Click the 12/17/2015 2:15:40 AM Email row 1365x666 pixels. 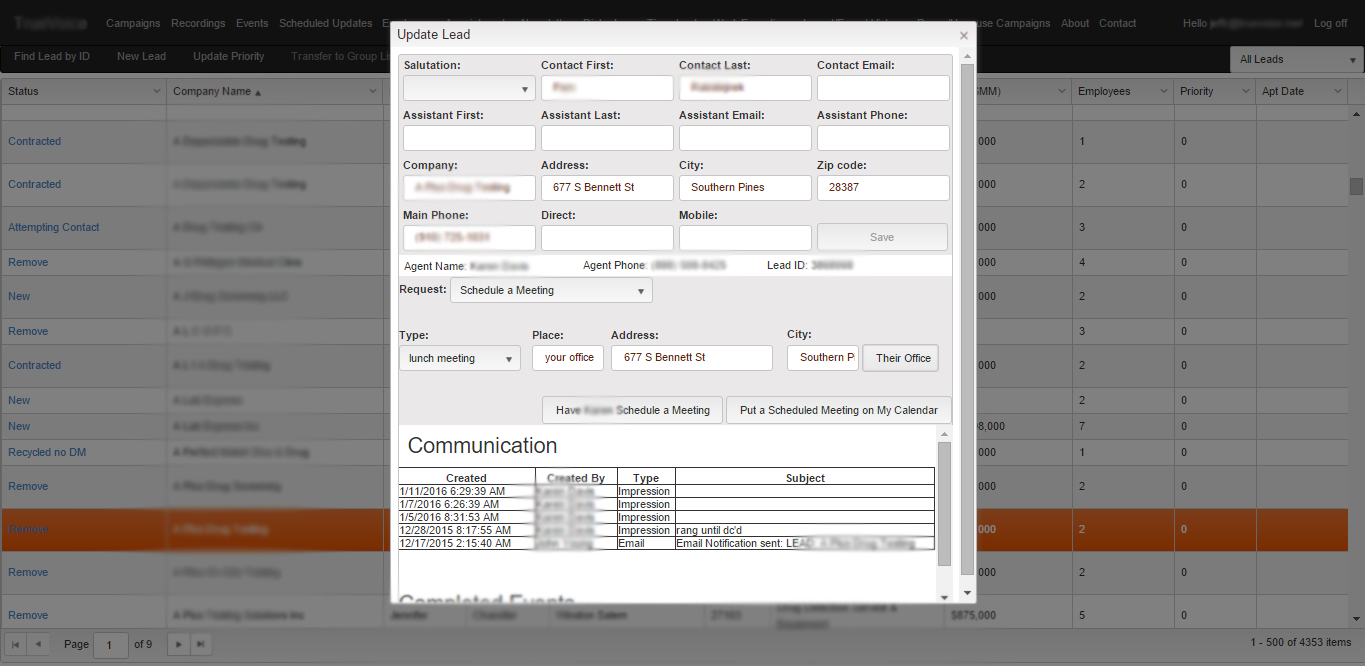click(666, 543)
